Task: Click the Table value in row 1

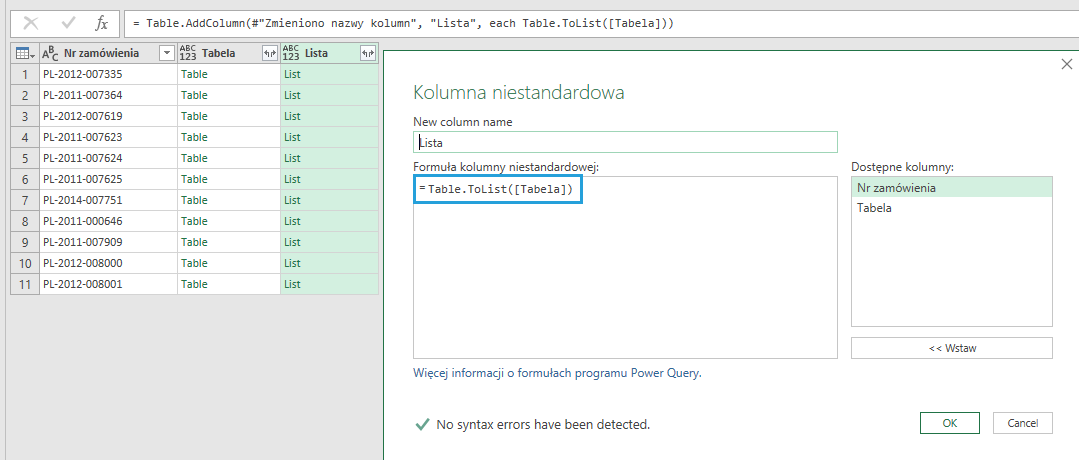Action: (194, 74)
